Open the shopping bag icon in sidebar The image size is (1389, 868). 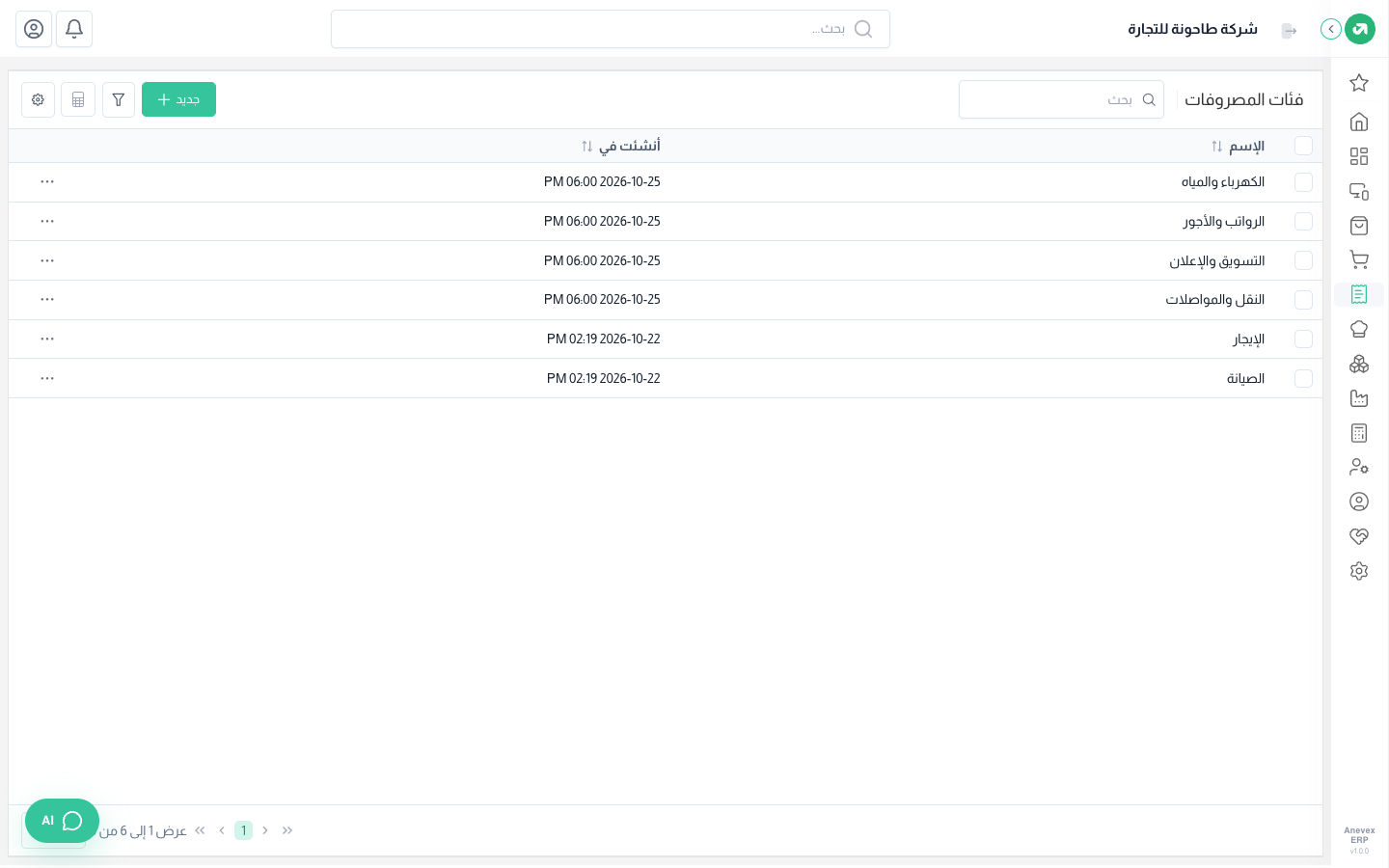(1359, 226)
